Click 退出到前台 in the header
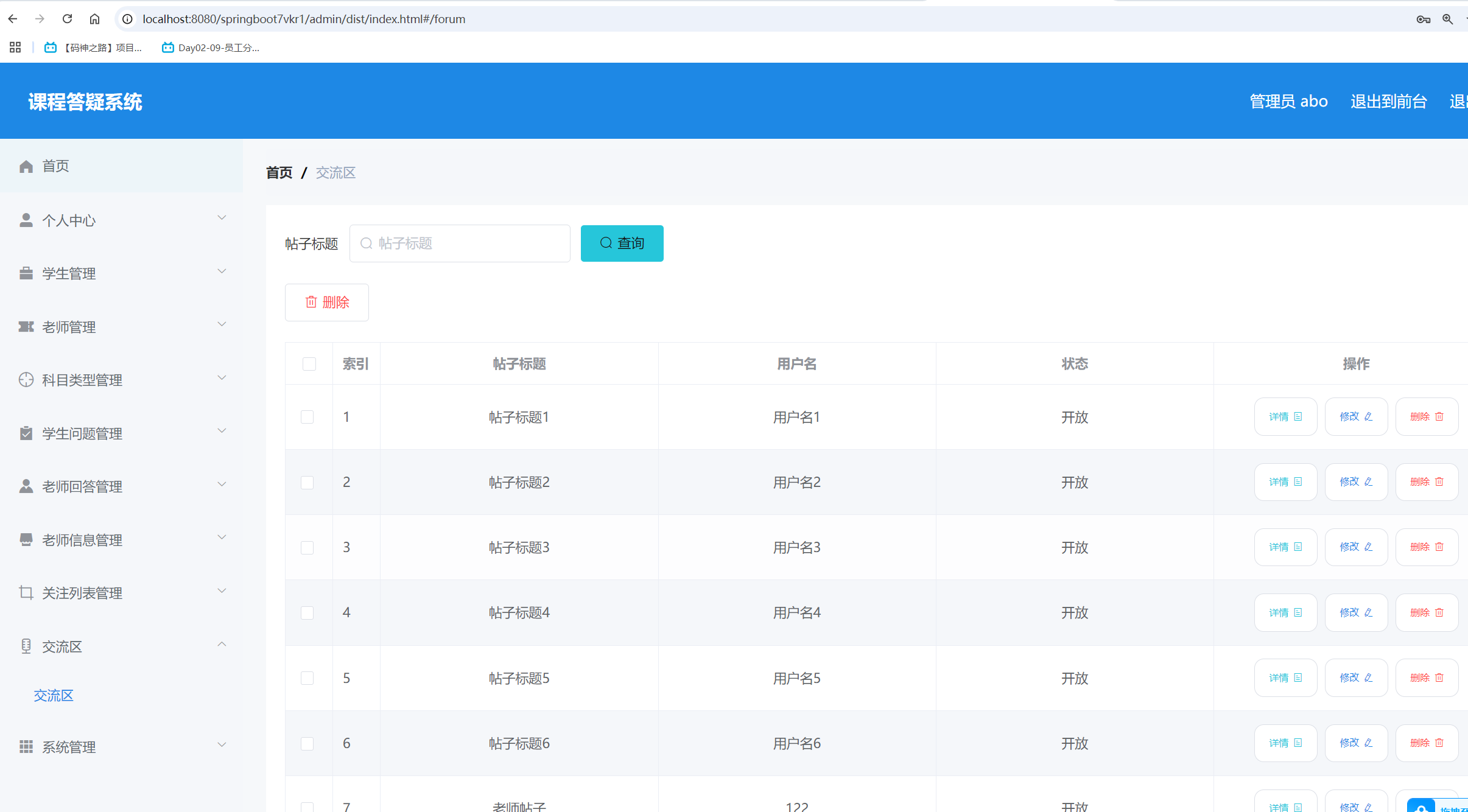The height and width of the screenshot is (812, 1468). coord(1388,101)
